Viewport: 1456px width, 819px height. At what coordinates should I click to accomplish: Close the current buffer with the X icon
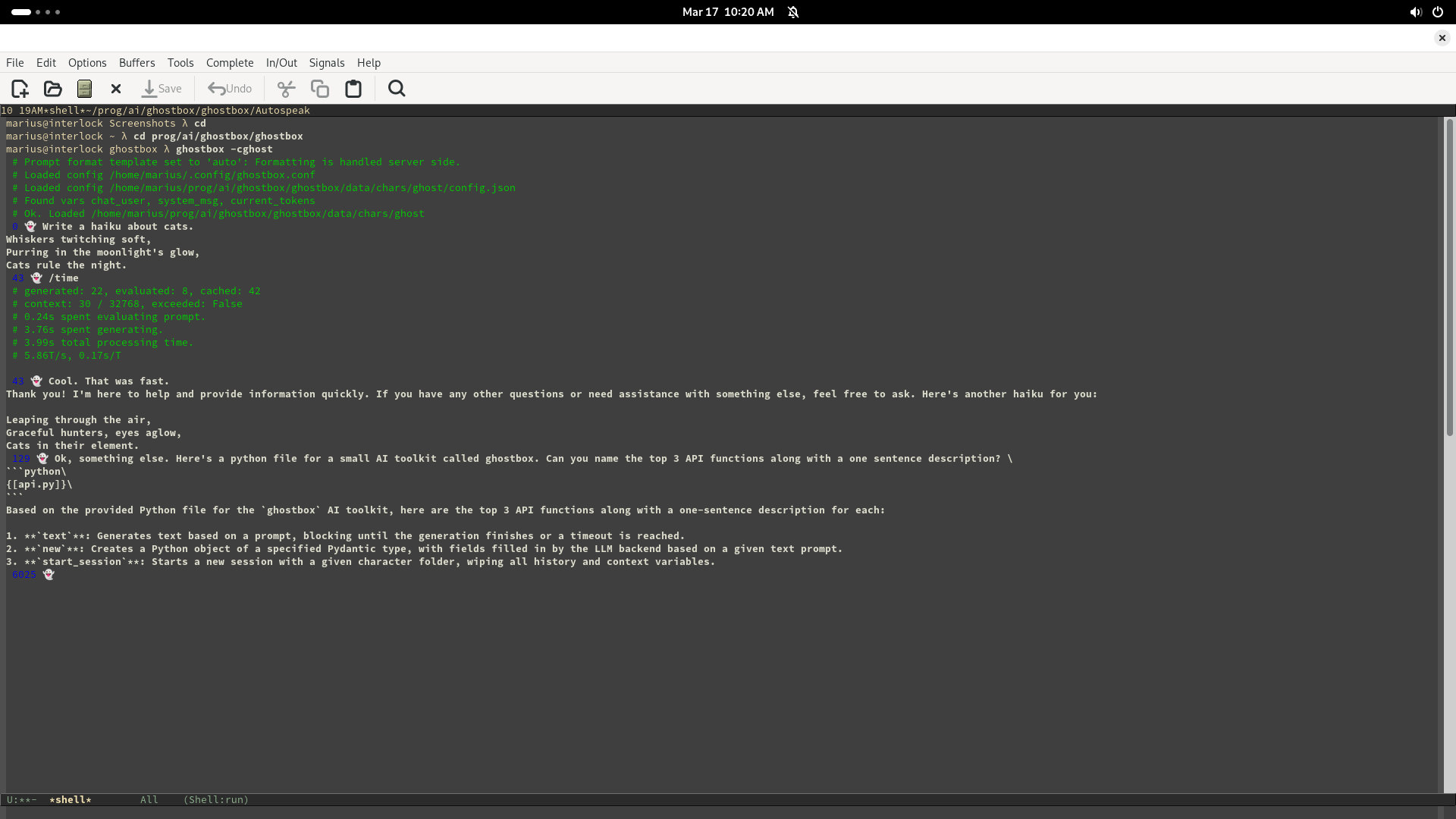[115, 89]
